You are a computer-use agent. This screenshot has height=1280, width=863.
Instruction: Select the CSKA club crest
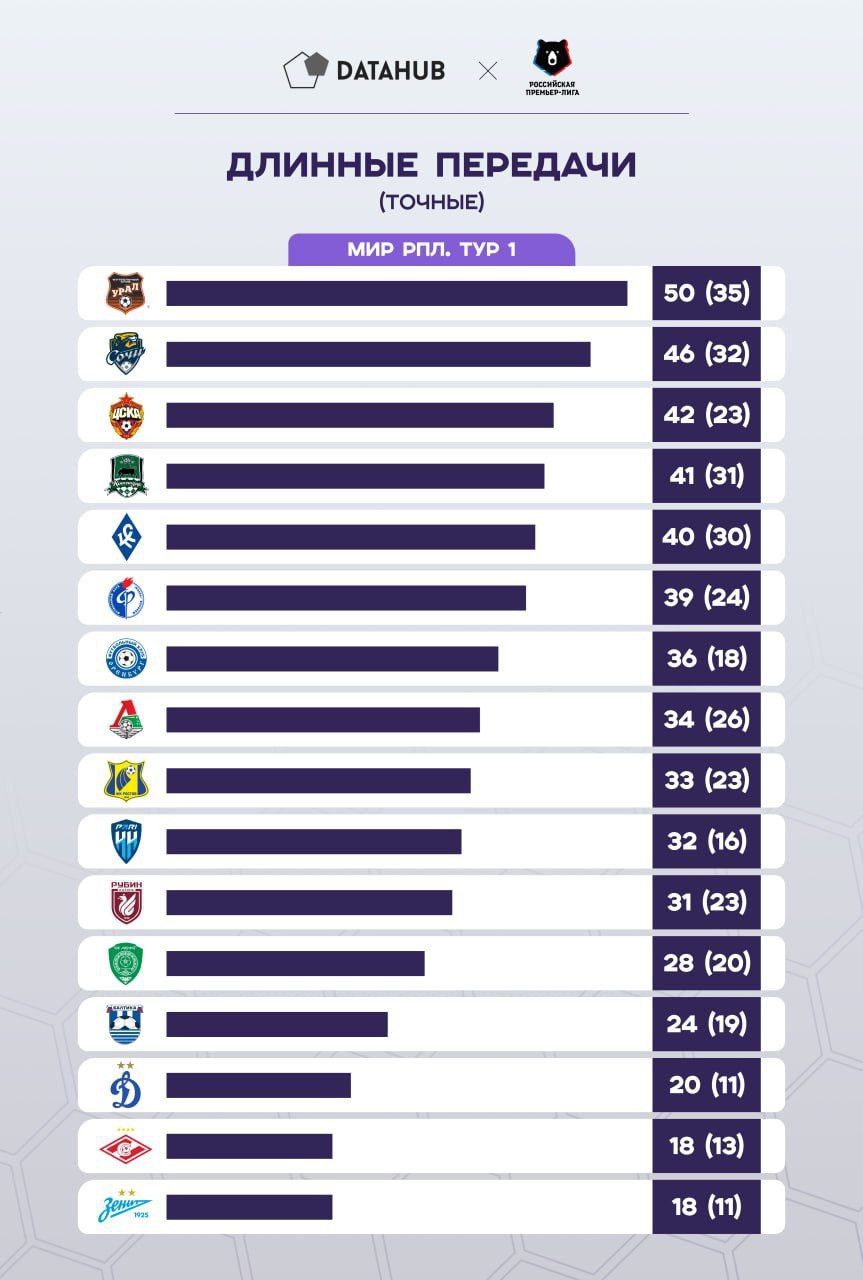[x=126, y=415]
